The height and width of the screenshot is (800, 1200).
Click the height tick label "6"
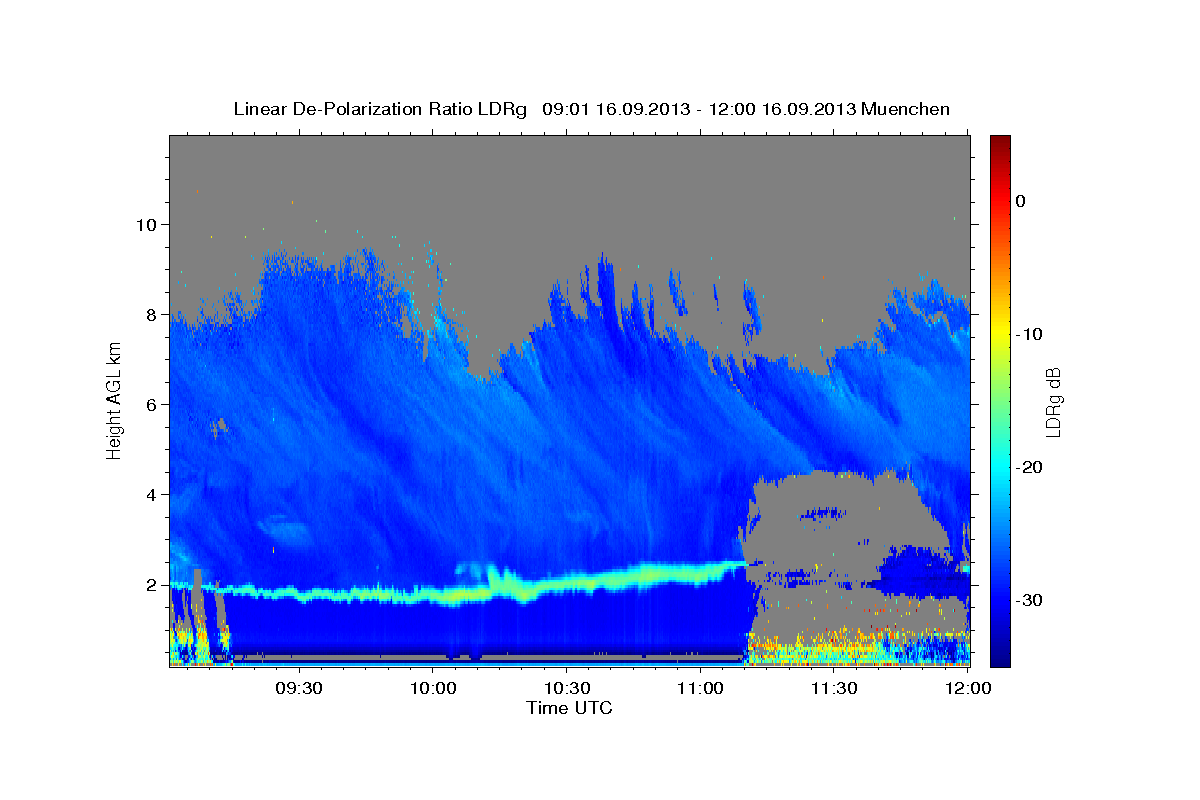coord(150,404)
